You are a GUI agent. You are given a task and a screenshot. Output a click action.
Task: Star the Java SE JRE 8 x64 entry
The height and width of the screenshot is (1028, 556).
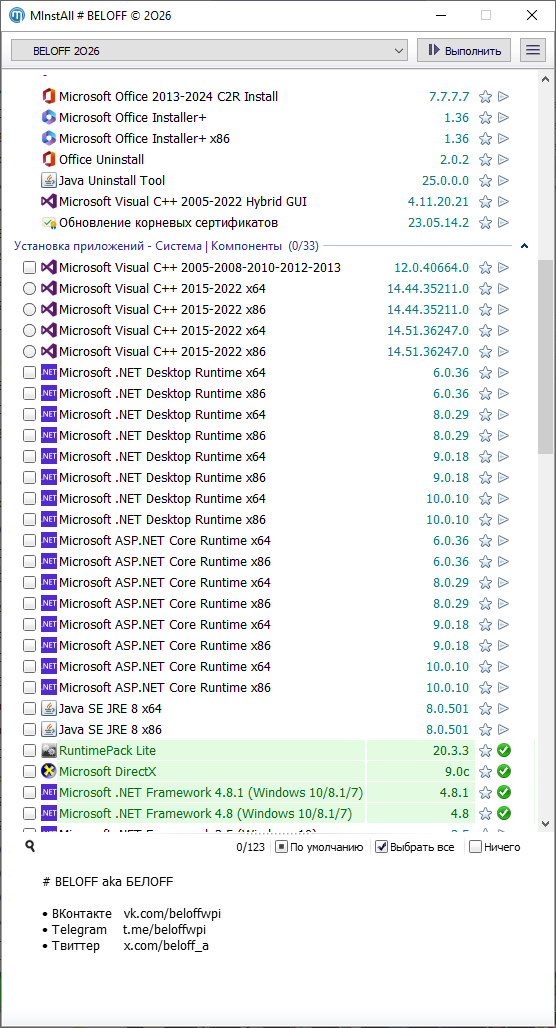pyautogui.click(x=485, y=709)
